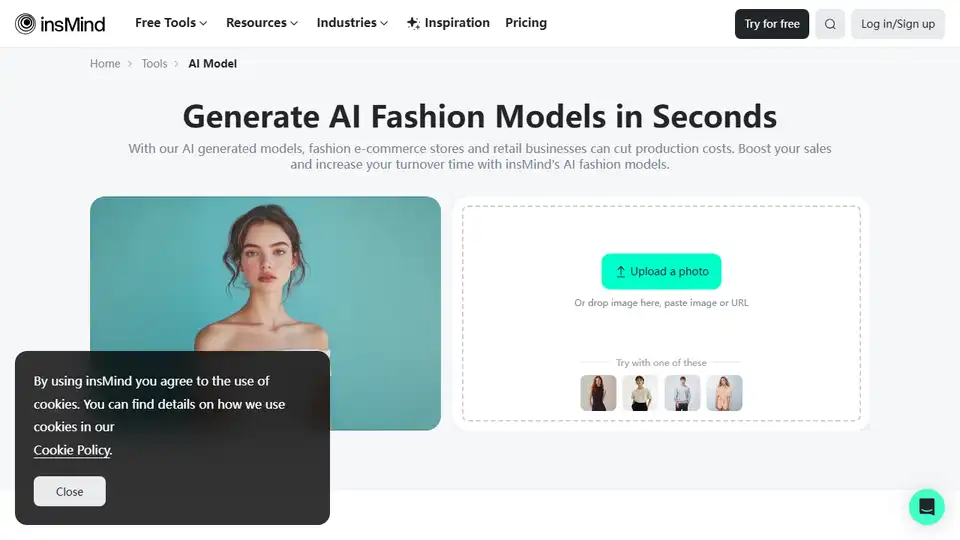The height and width of the screenshot is (540, 960).
Task: Click the AI Model breadcrumb text
Action: pos(212,64)
